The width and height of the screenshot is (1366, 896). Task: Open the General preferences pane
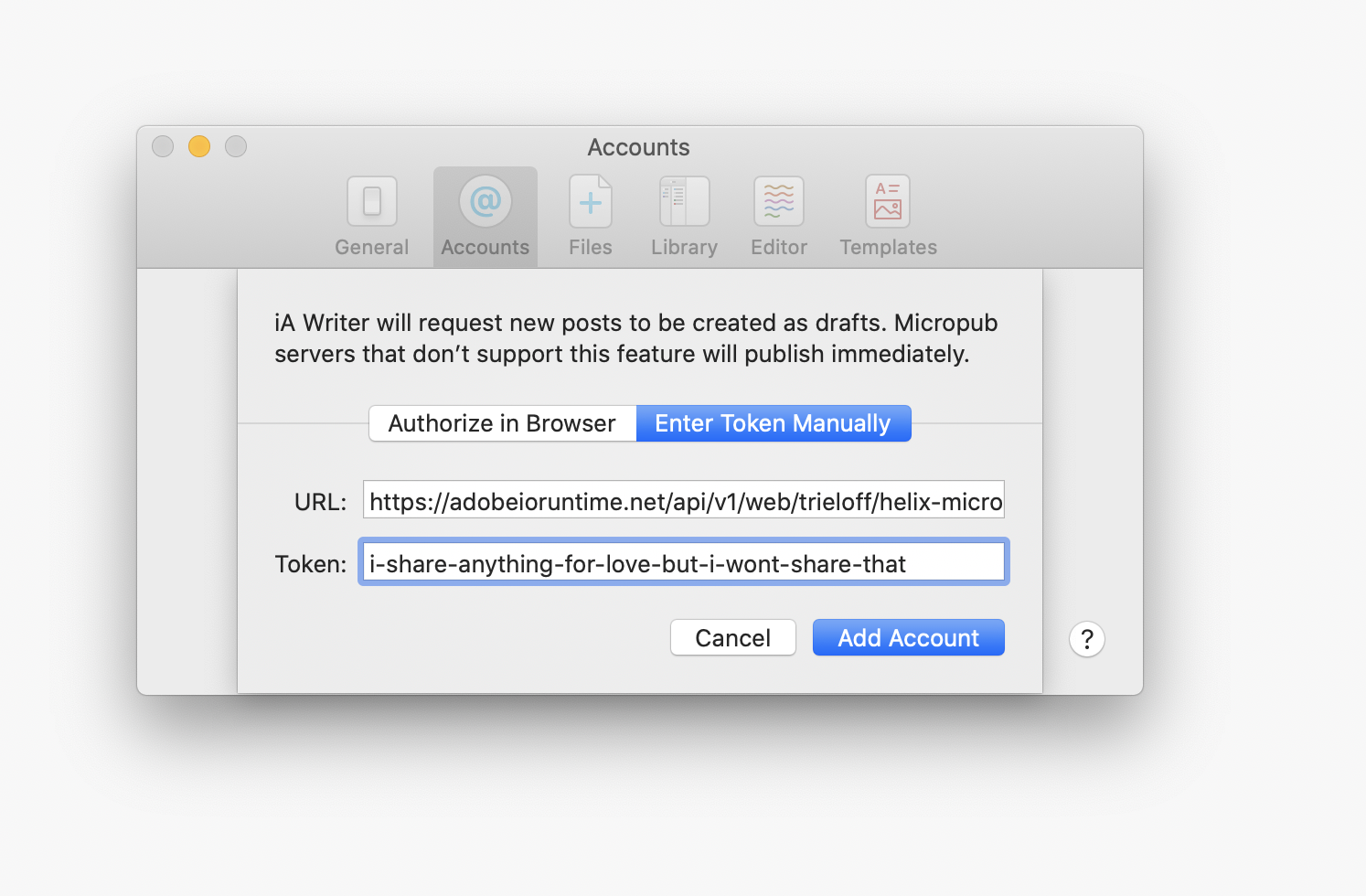coord(371,217)
